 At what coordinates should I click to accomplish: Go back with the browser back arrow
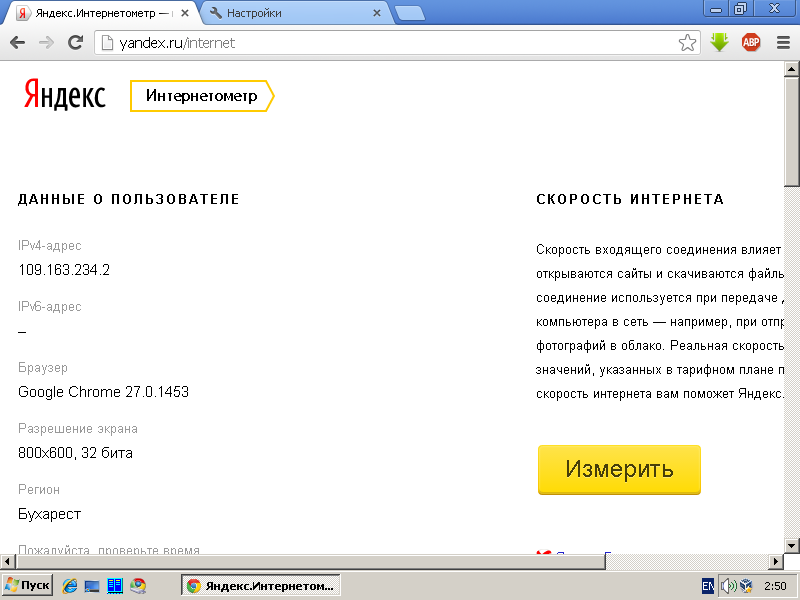click(x=17, y=43)
